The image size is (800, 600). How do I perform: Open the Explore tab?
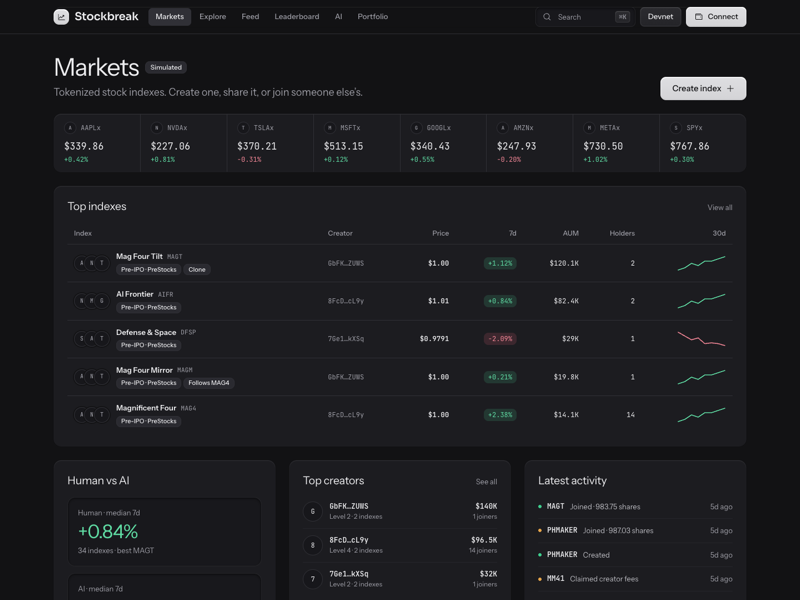[x=213, y=17]
